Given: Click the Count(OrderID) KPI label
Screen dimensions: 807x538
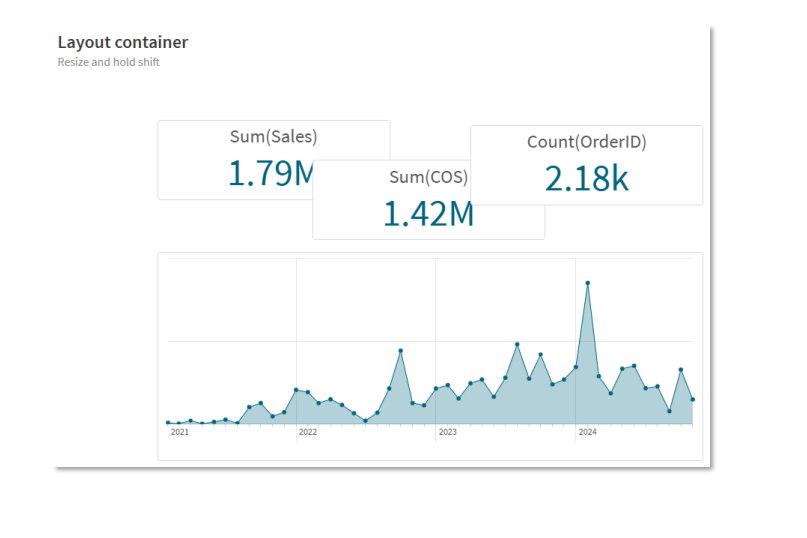Looking at the screenshot, I should (x=586, y=142).
